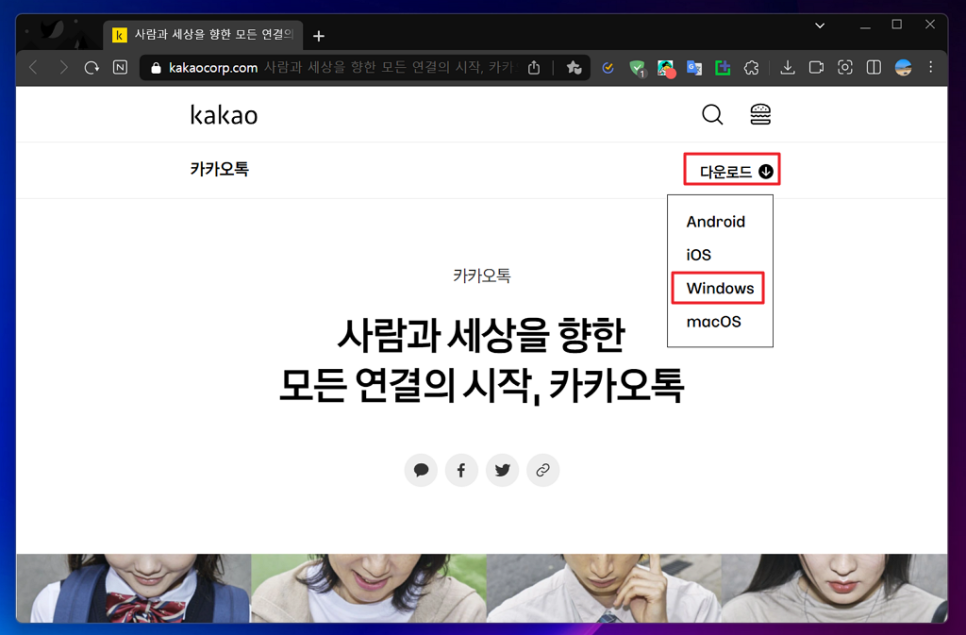Share the page on Twitter
966x635 pixels.
click(x=502, y=471)
